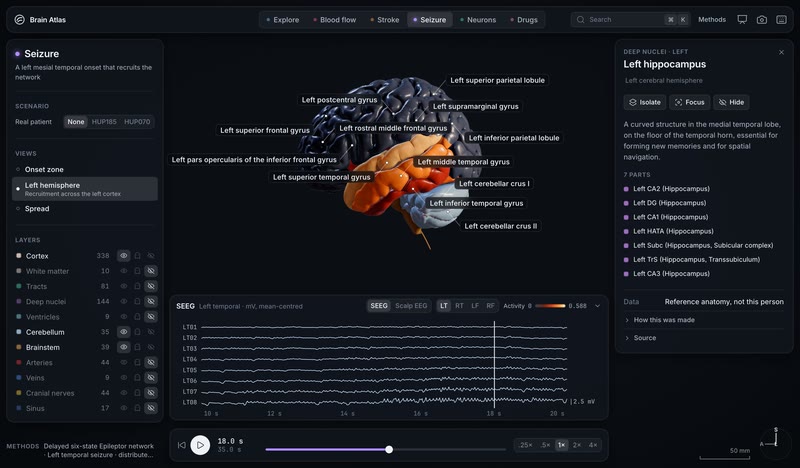Show the Veins layer eye icon
Viewport: 800px width, 468px height.
pyautogui.click(x=123, y=378)
